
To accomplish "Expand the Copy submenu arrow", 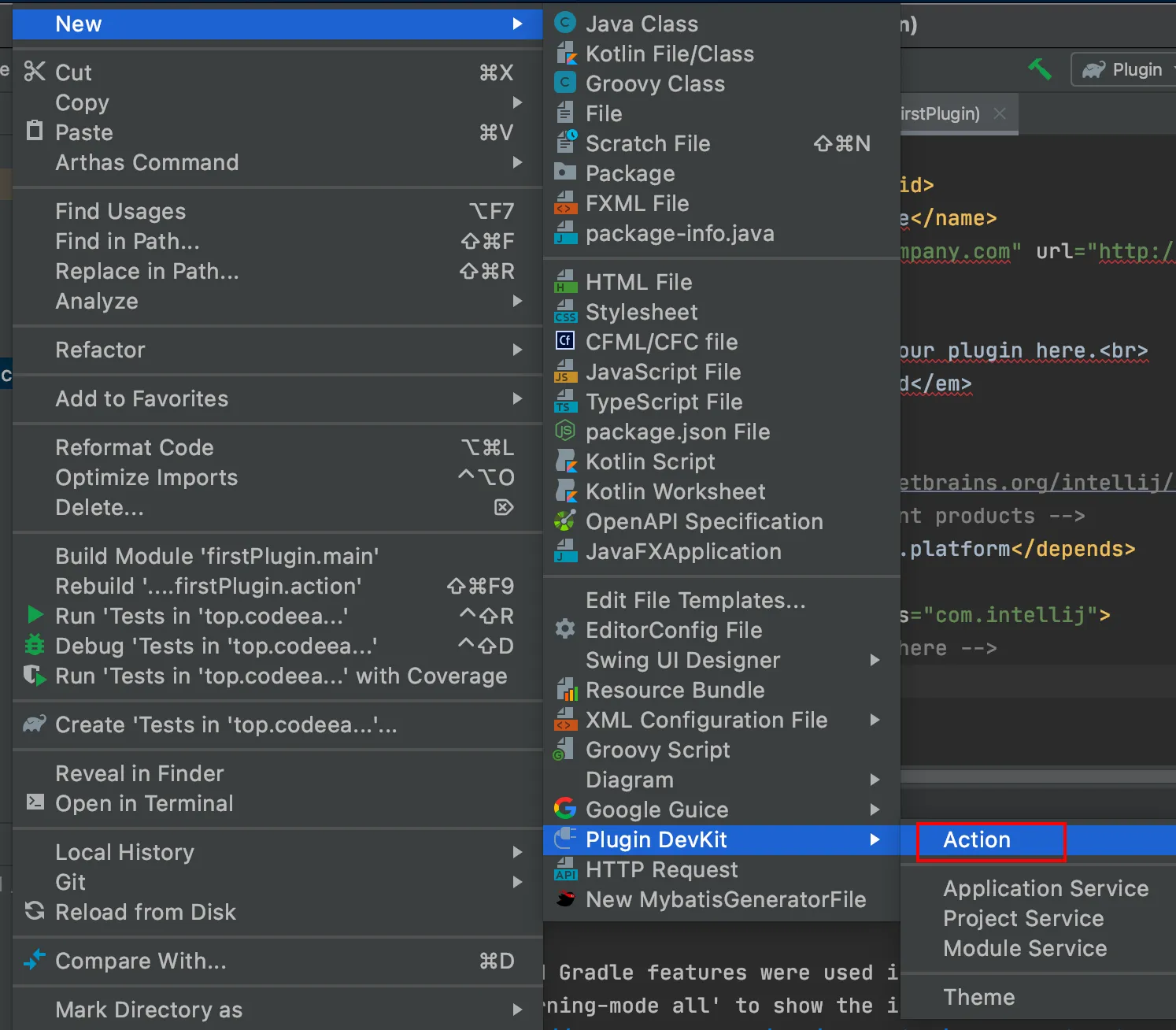I will tap(517, 102).
